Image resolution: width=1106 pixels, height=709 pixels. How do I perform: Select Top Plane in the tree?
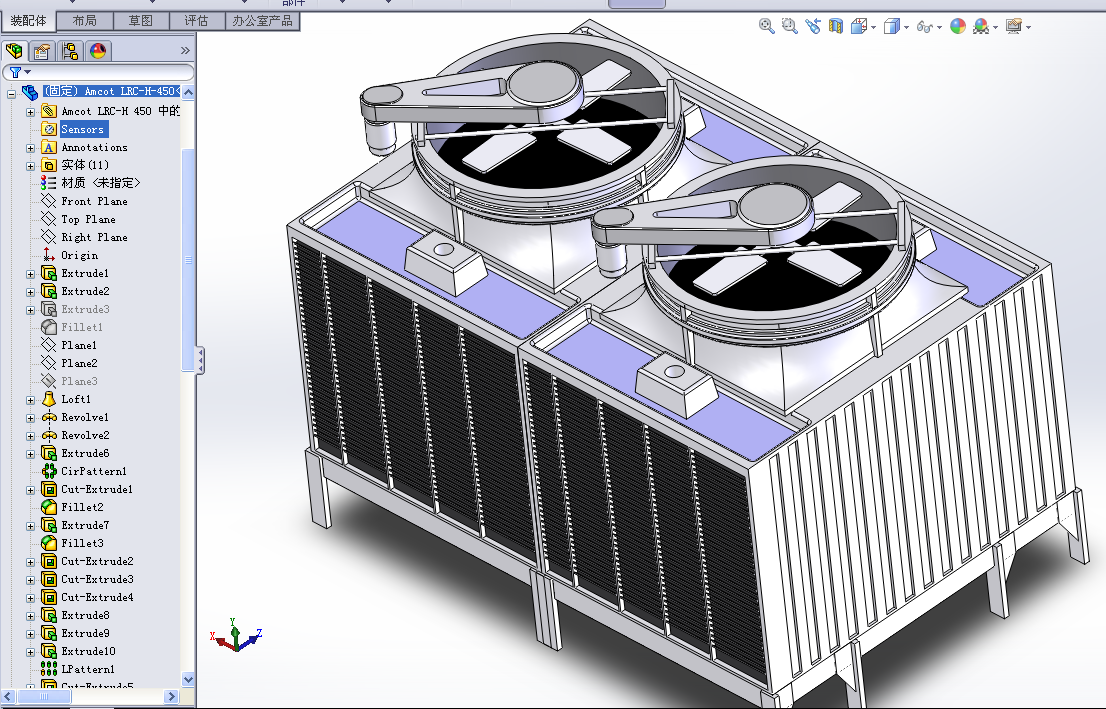click(x=88, y=219)
